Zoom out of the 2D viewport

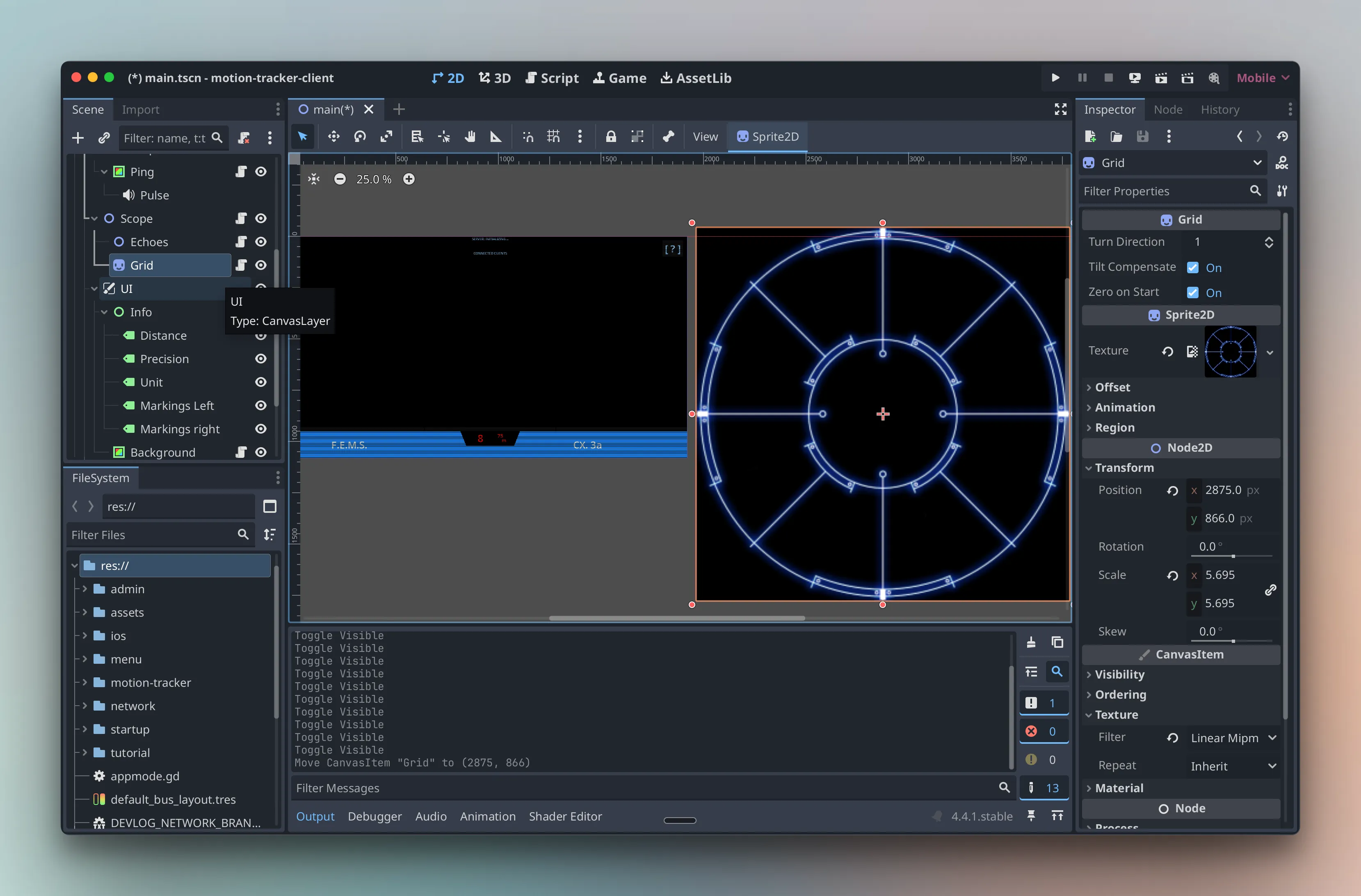pos(340,179)
